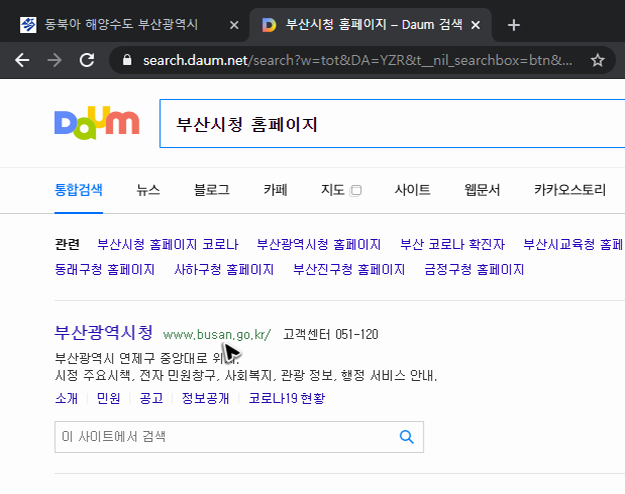Open the 지도 search tab
The height and width of the screenshot is (494, 625).
pos(332,190)
